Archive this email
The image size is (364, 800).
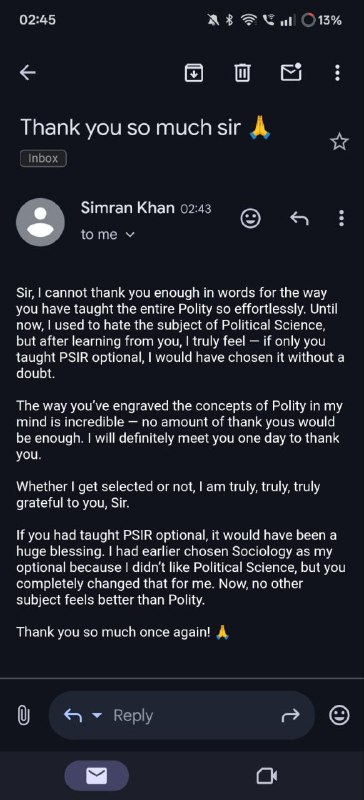tap(193, 73)
